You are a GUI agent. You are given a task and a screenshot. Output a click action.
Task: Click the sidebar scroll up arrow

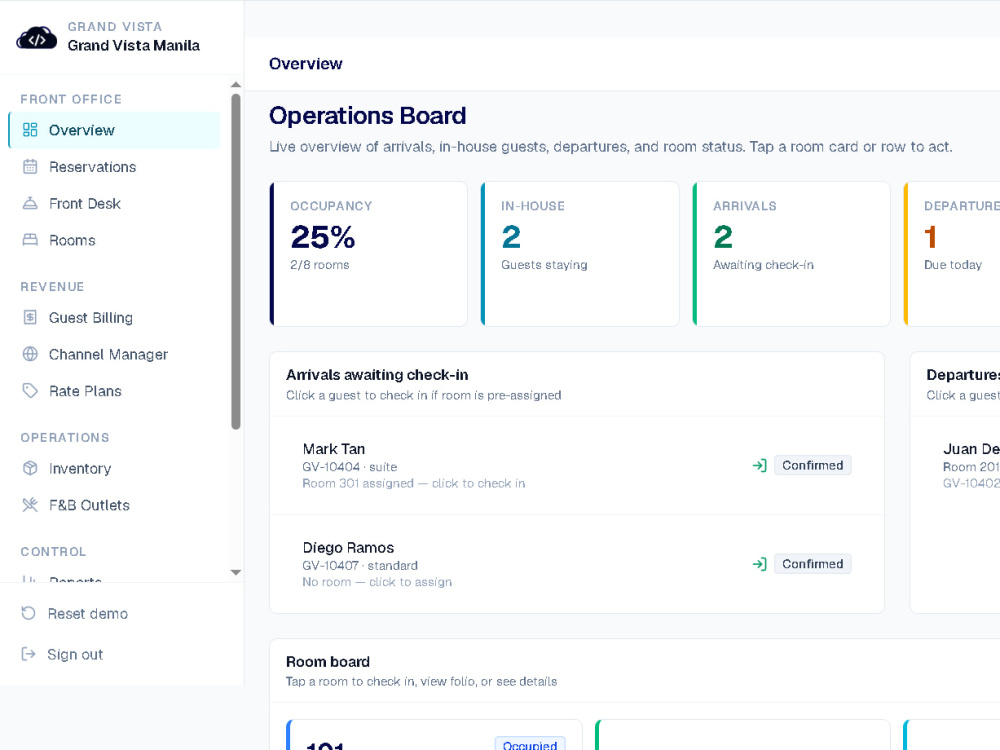pos(235,85)
